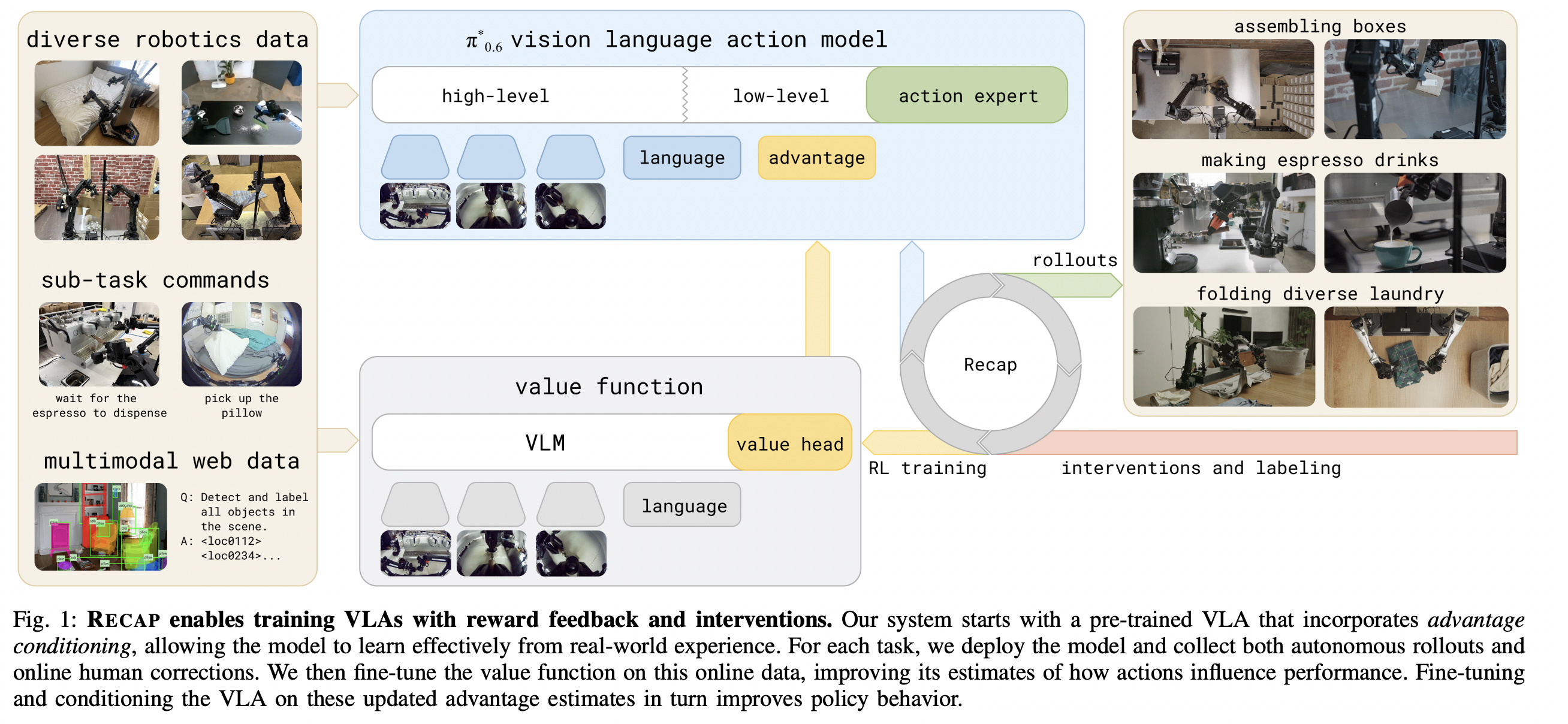Click the colorful object detection web image
The width and height of the screenshot is (1568, 724).
click(101, 527)
